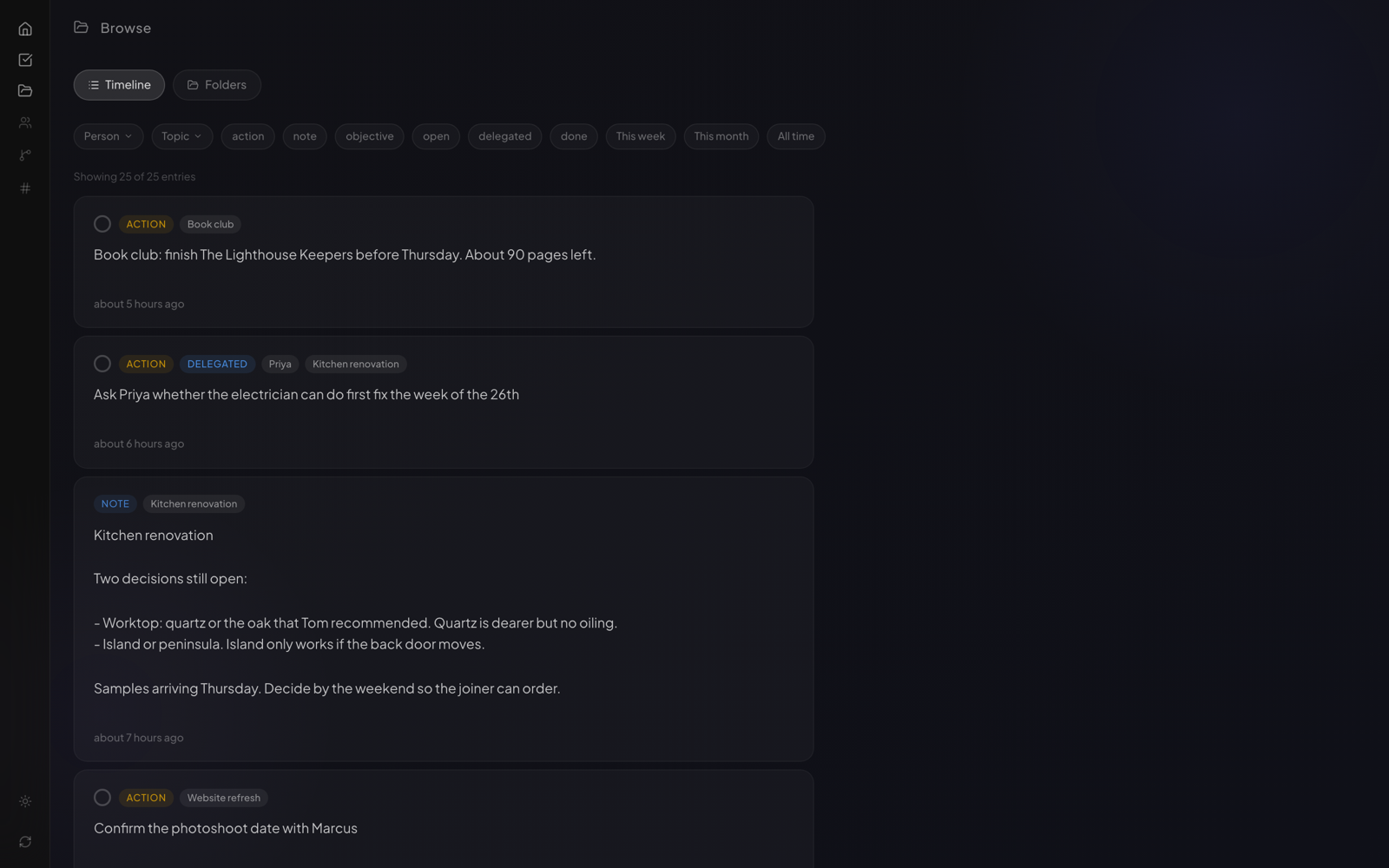The height and width of the screenshot is (868, 1389).
Task: Filter entries by note type
Action: 305,136
